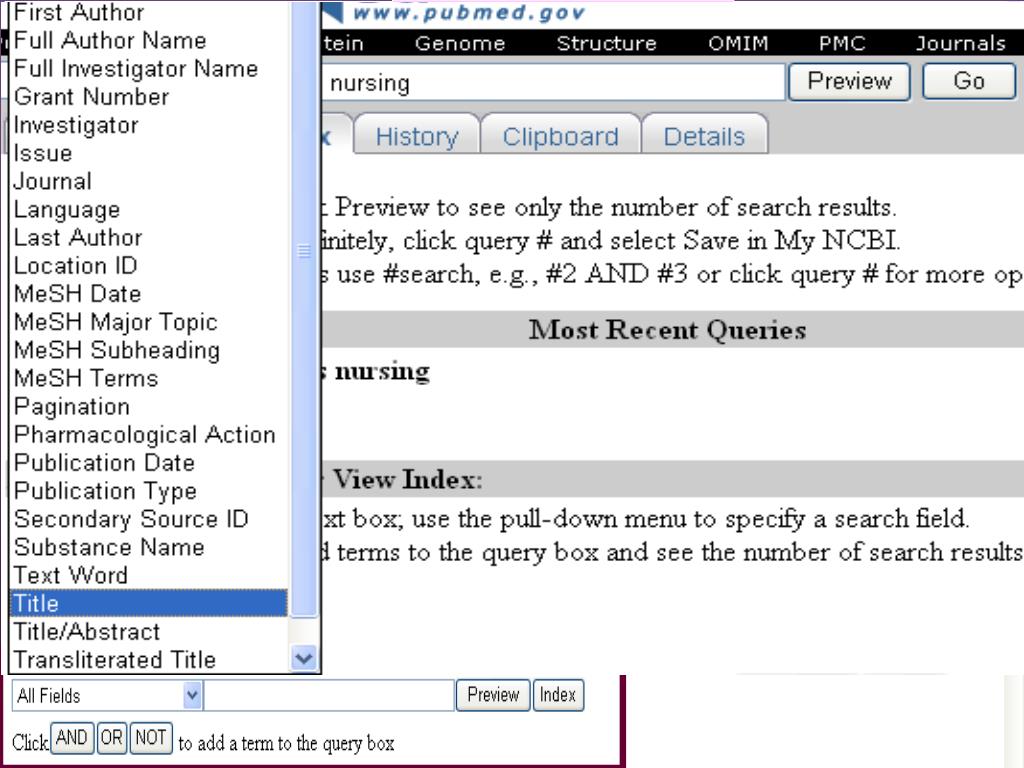Select Issue from dropdown list
Image resolution: width=1024 pixels, height=768 pixels.
tap(149, 153)
